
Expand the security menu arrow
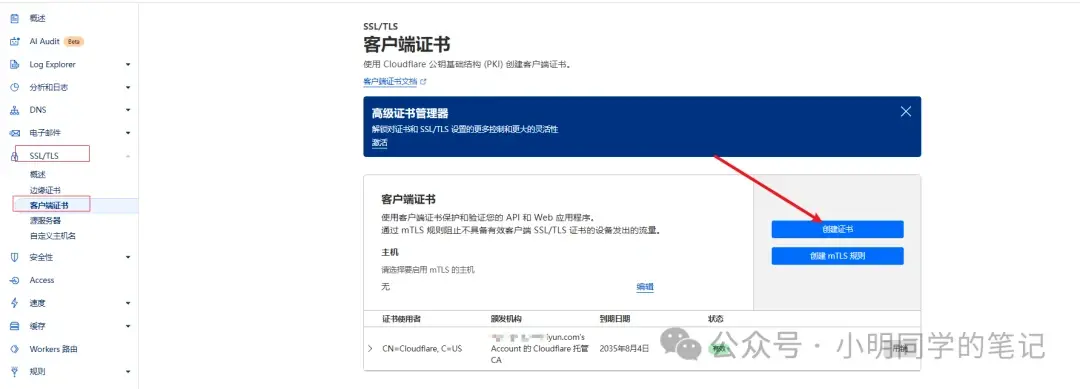tap(128, 257)
